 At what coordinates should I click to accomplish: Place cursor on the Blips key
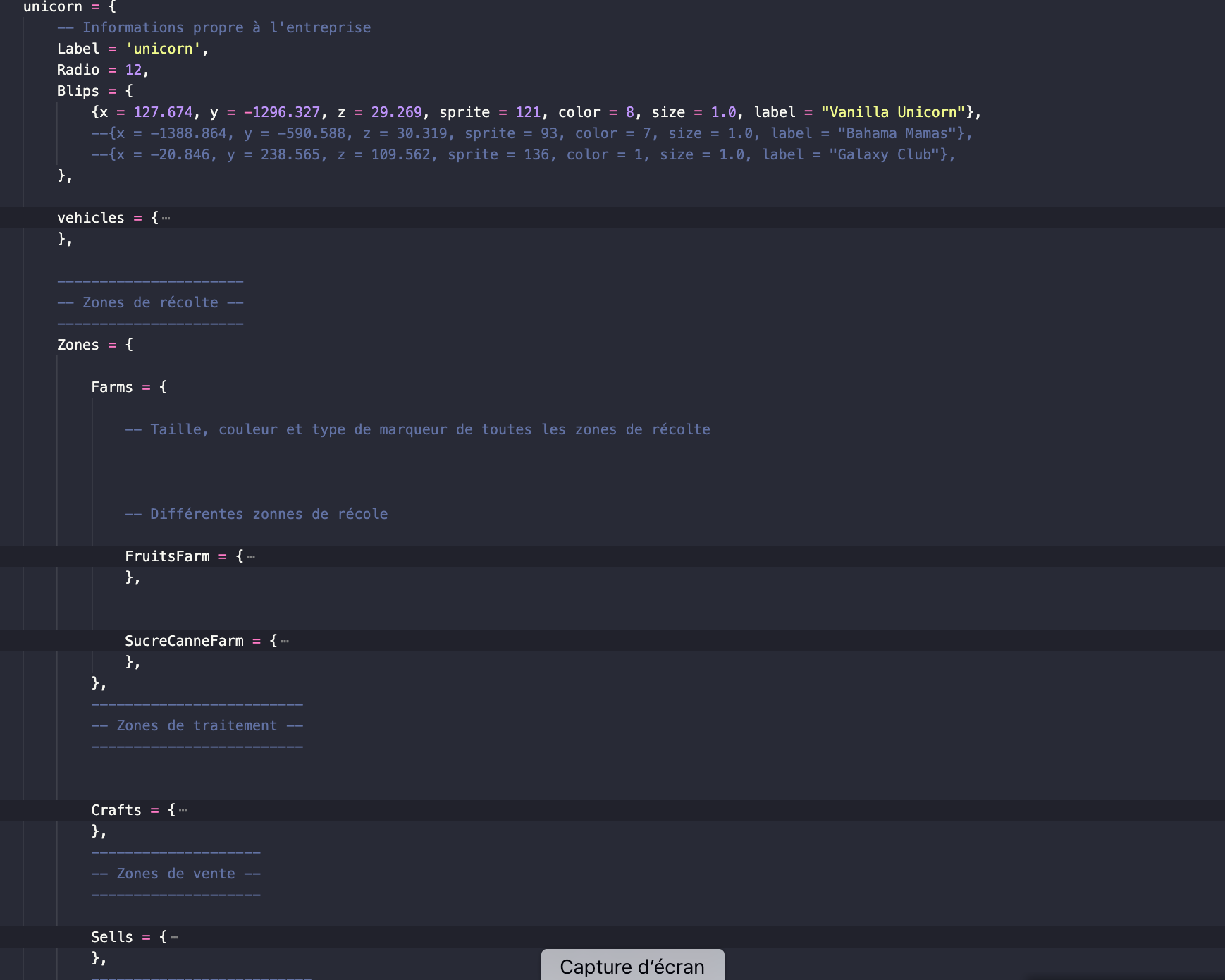coord(78,91)
